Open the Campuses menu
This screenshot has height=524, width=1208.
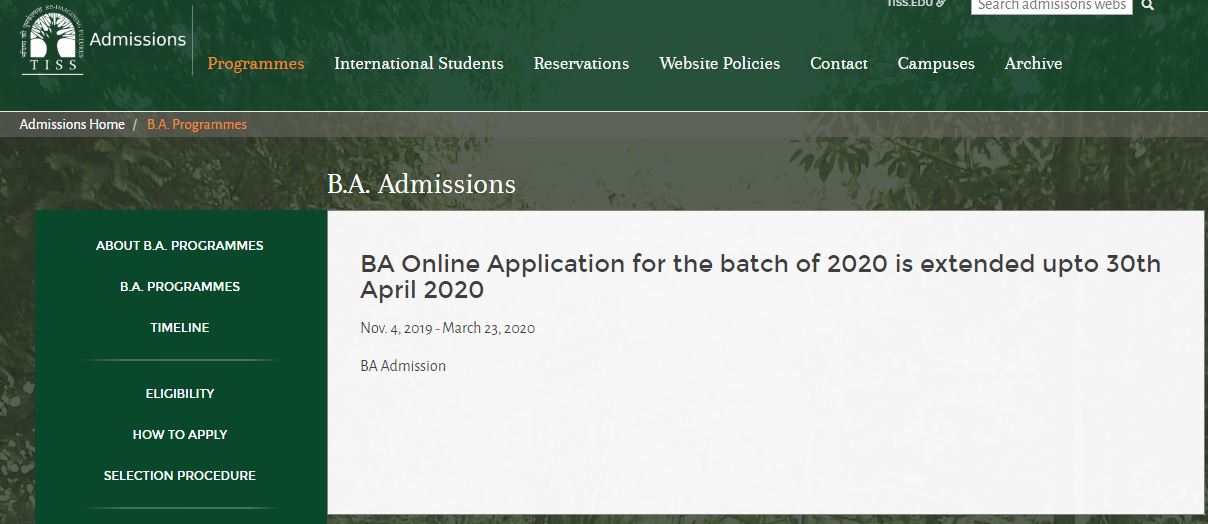tap(936, 64)
